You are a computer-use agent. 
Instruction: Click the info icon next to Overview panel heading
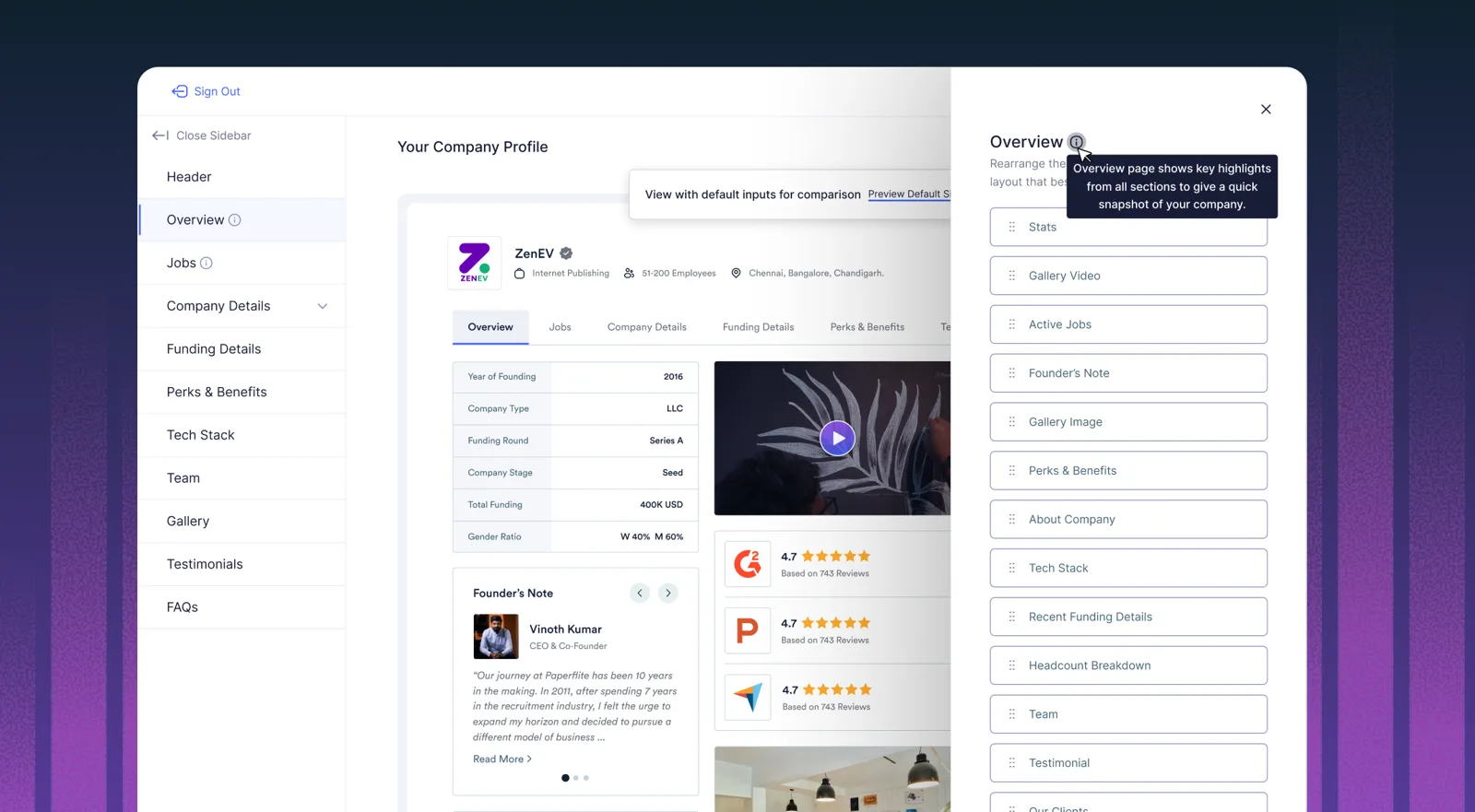coord(1076,142)
